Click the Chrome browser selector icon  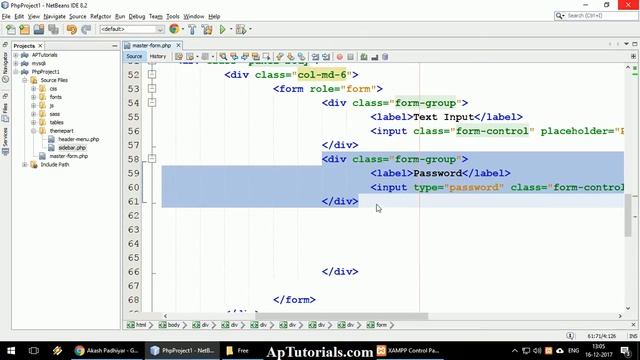coord(174,29)
